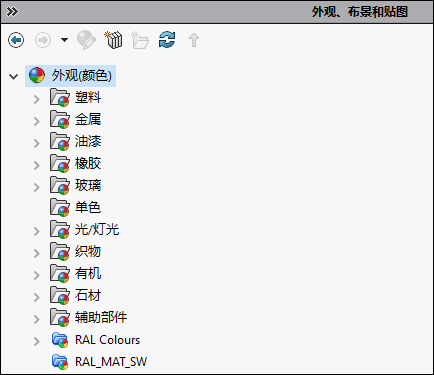Viewport: 434px width, 375px height.
Task: Select the 塑料 tree item
Action: click(88, 97)
